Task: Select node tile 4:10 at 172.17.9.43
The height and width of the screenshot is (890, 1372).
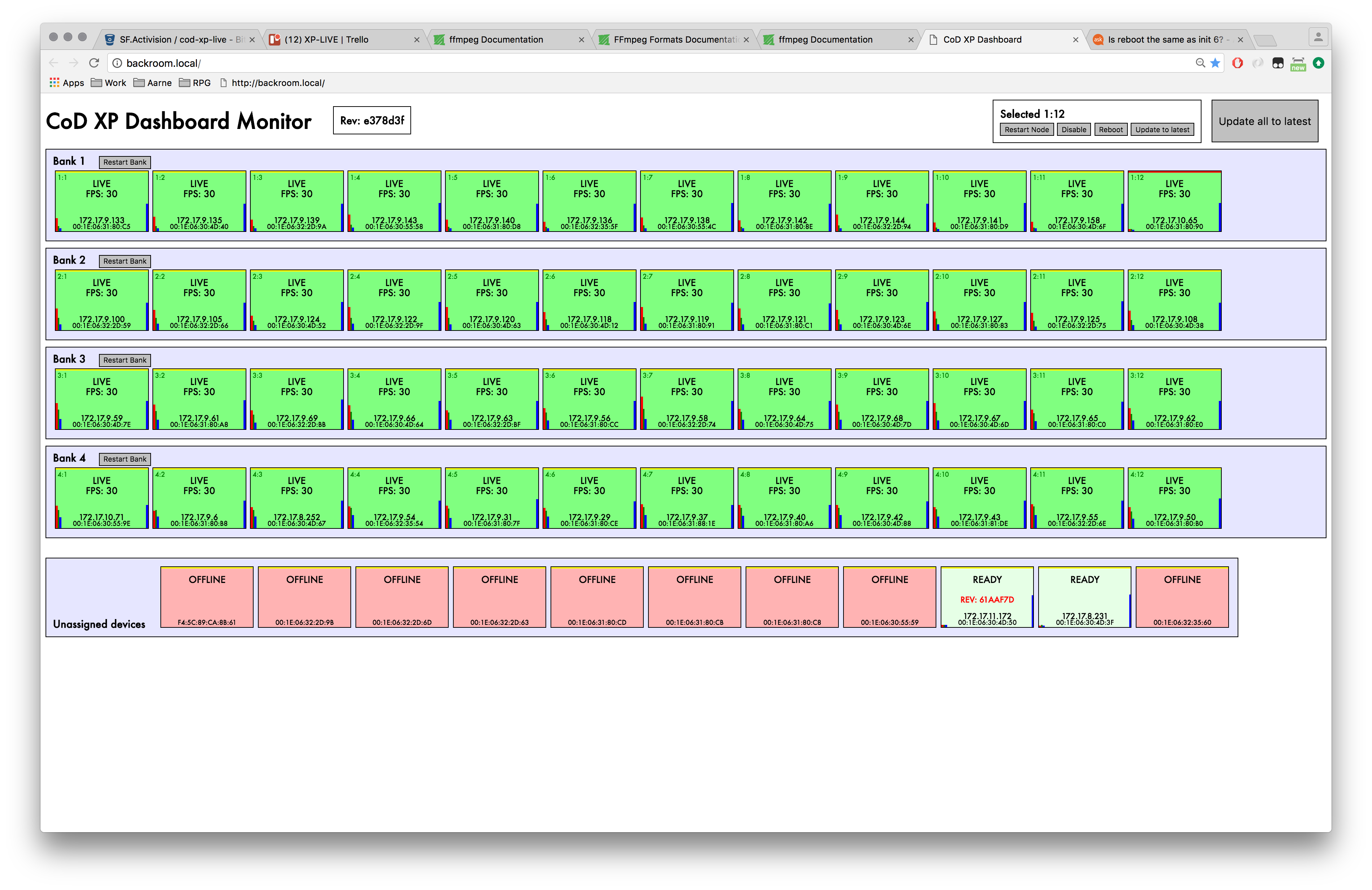Action: [979, 498]
